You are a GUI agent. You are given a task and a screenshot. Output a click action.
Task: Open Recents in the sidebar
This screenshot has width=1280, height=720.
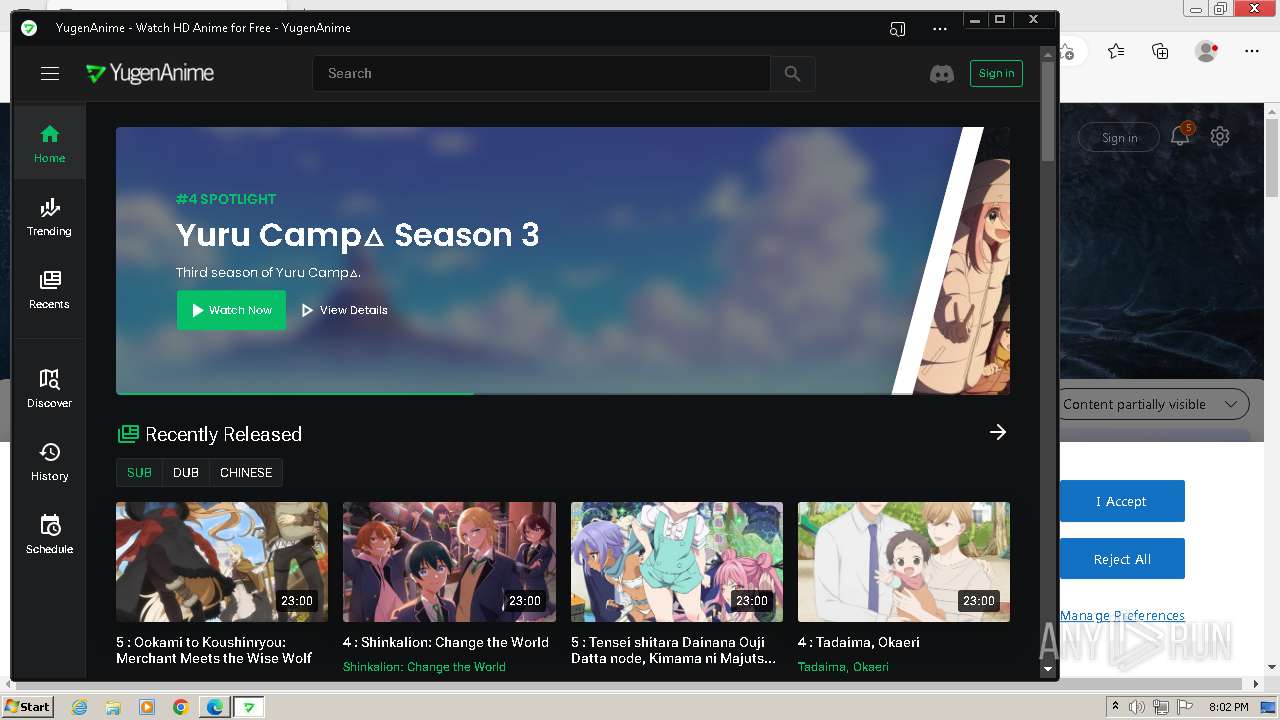click(x=49, y=289)
